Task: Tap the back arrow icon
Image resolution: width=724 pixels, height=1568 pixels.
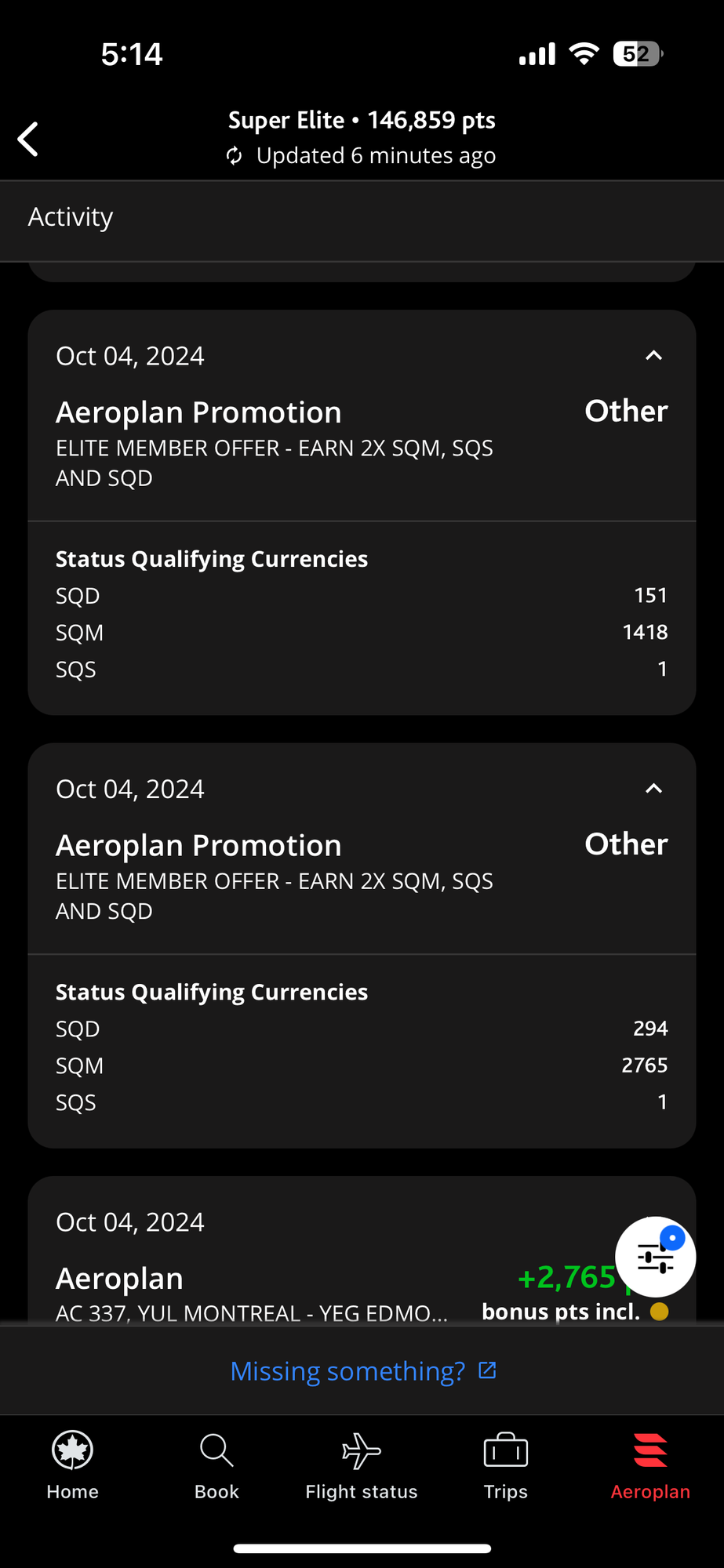Action: 29,140
